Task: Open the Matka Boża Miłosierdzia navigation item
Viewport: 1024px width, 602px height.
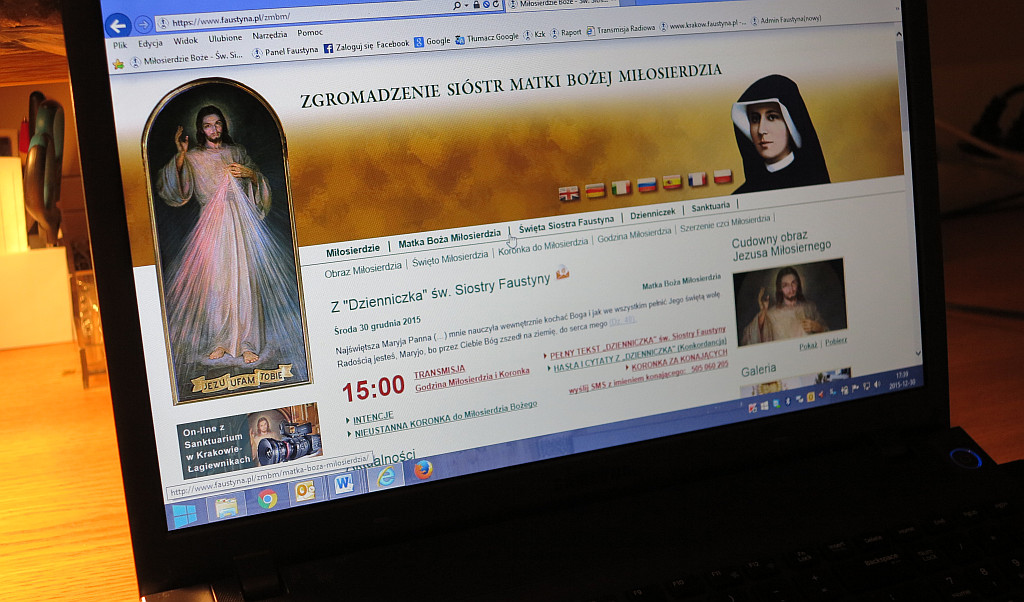Action: (449, 239)
